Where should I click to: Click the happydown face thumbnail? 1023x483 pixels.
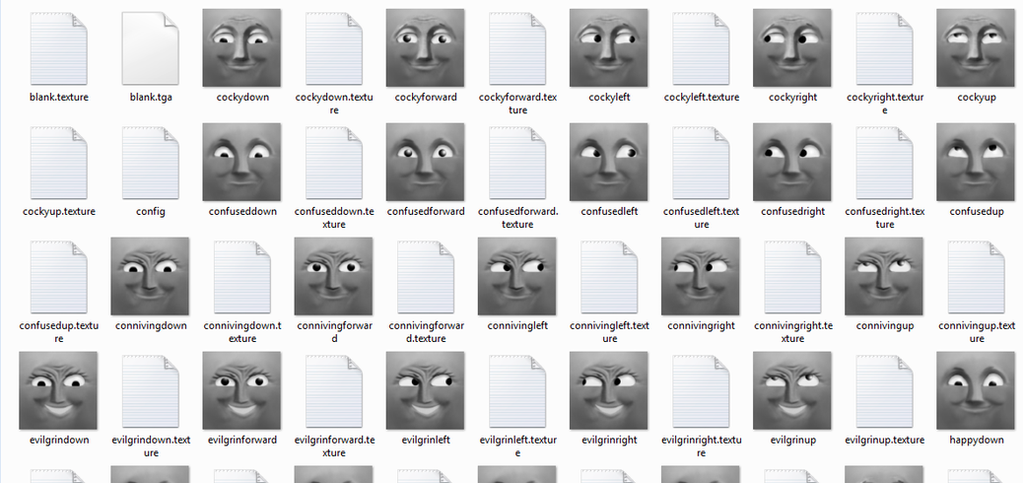pyautogui.click(x=975, y=390)
